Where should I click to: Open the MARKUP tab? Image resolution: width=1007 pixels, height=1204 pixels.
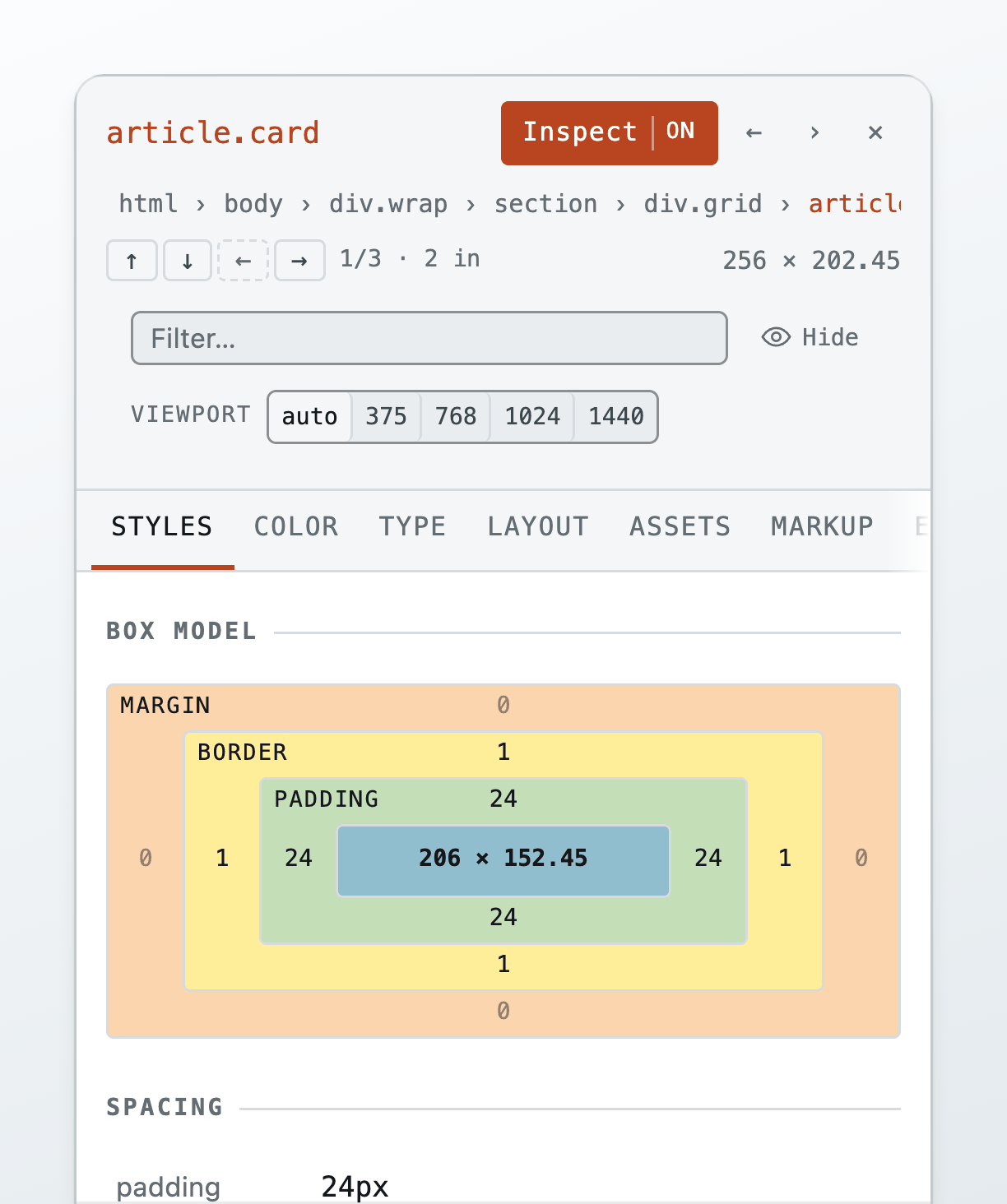[822, 526]
